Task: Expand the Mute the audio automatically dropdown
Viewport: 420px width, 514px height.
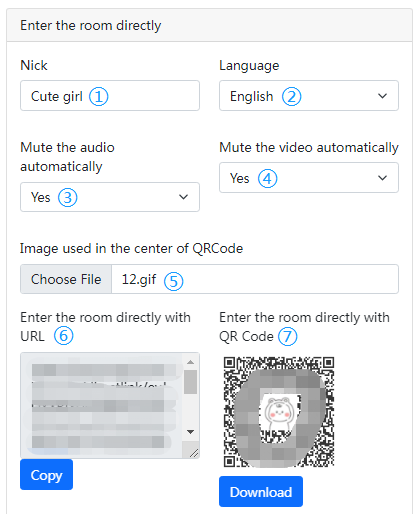Action: [110, 197]
